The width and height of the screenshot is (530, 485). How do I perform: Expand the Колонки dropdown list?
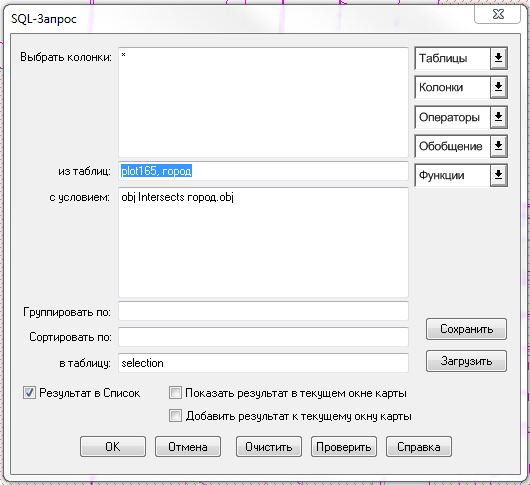[498, 88]
